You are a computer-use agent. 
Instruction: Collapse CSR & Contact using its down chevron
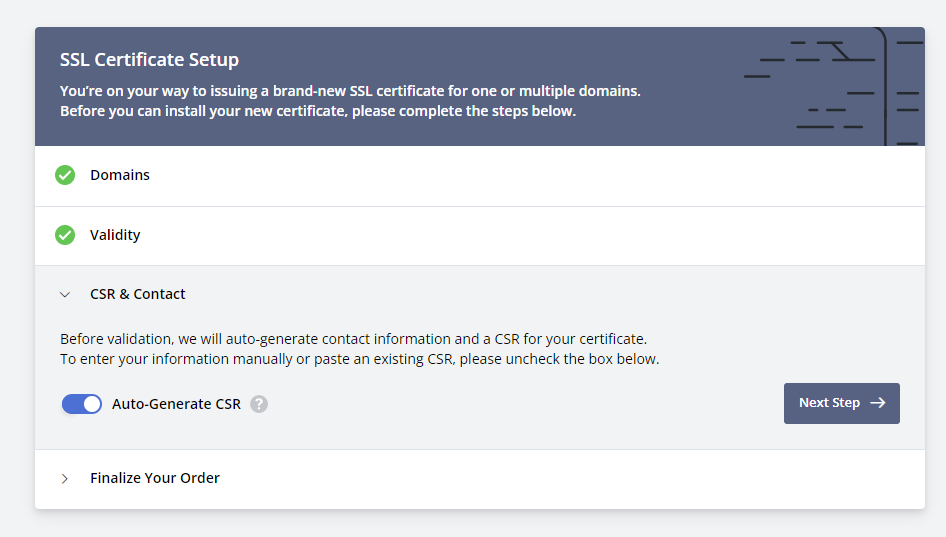pyautogui.click(x=65, y=295)
